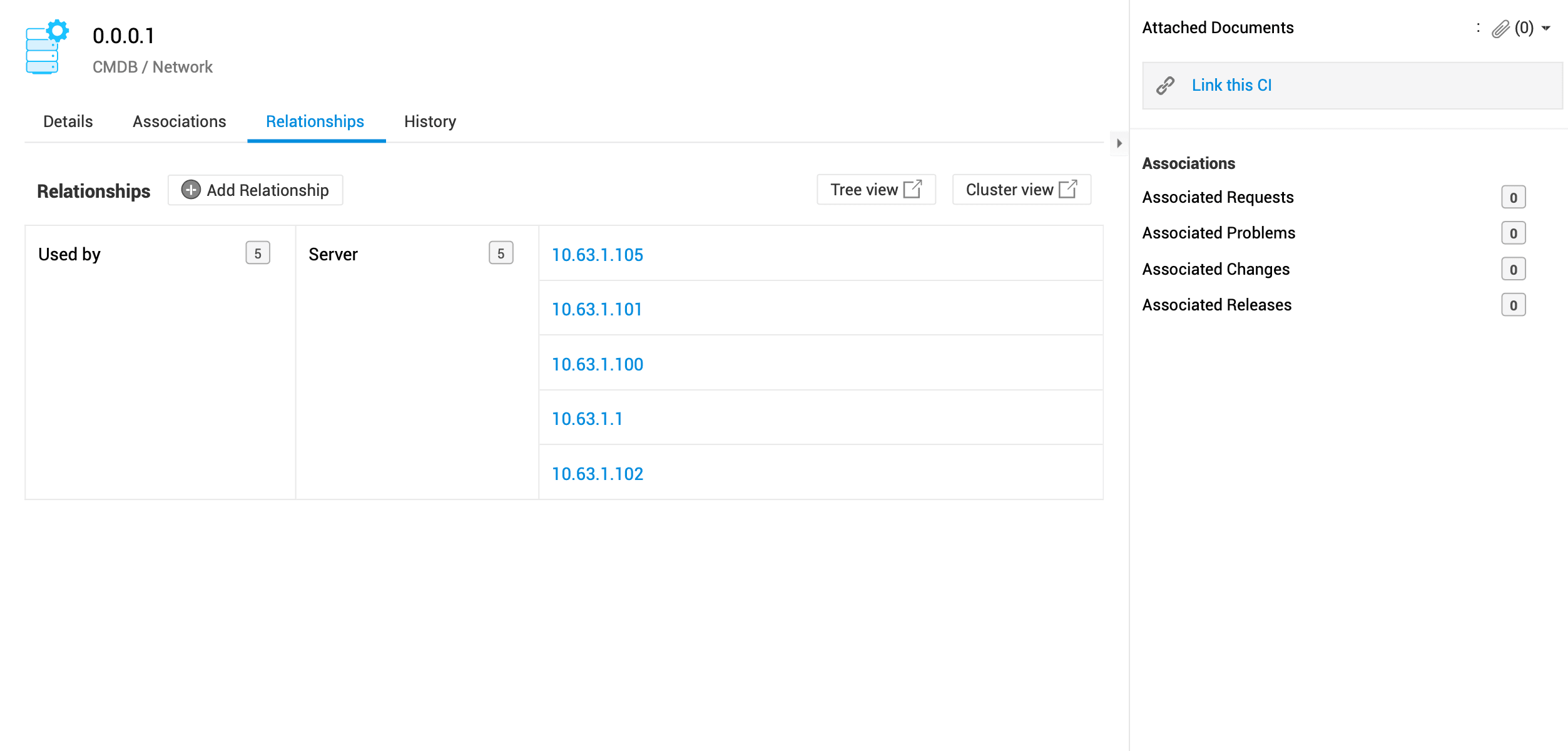
Task: Click the paperclip attachment icon
Action: pos(1500,29)
